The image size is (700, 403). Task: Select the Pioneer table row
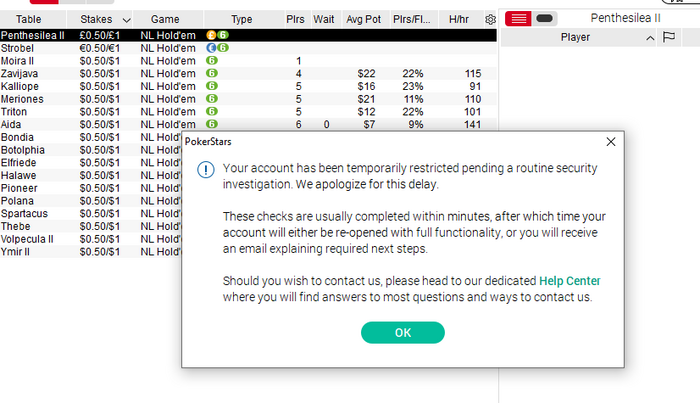[x=91, y=188]
